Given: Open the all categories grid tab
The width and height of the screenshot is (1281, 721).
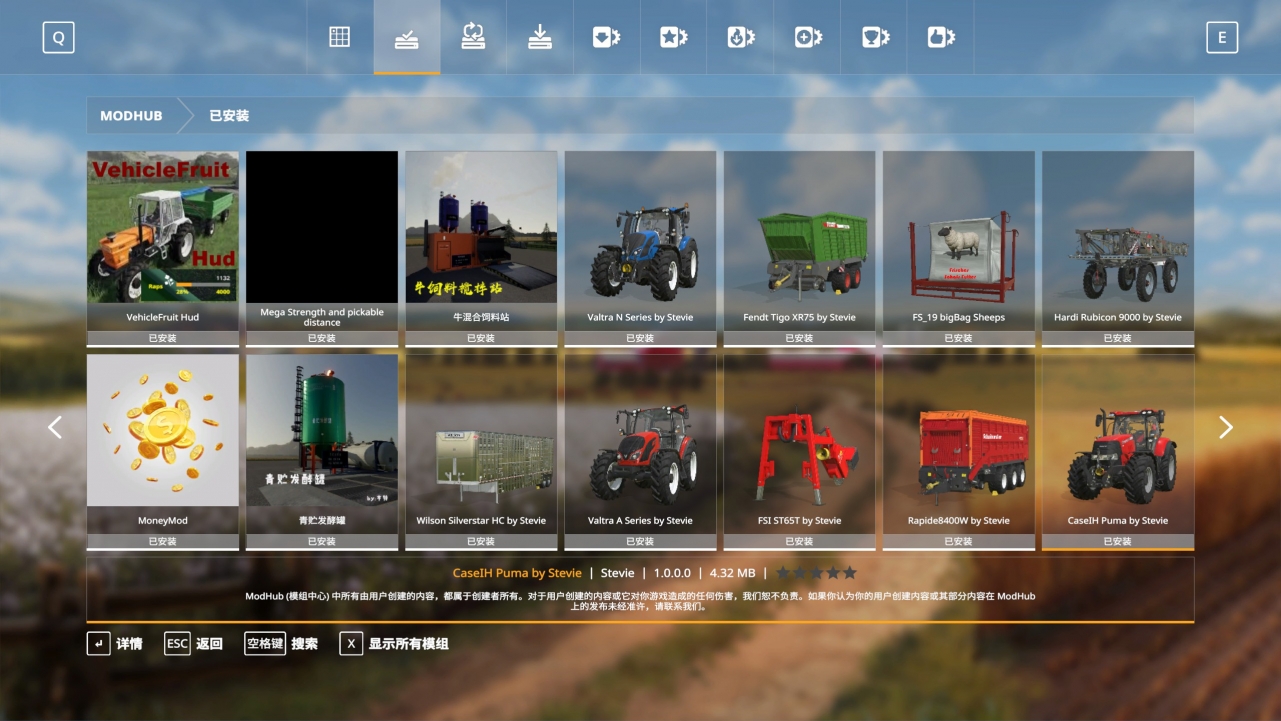Looking at the screenshot, I should point(340,38).
